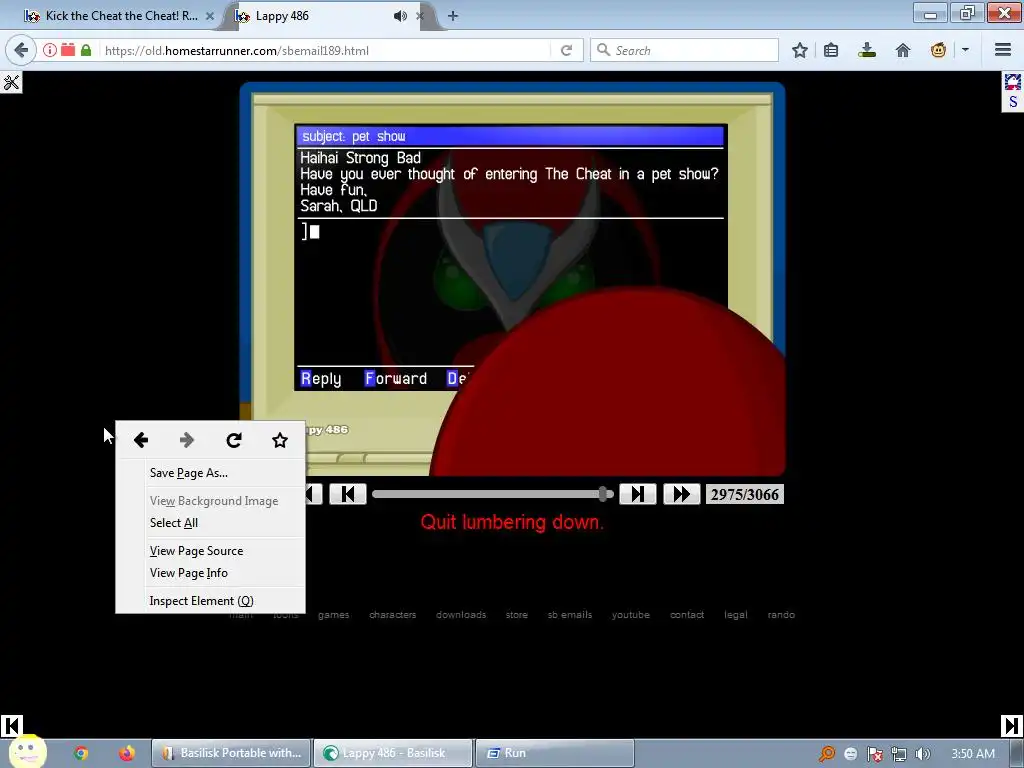
Task: Click the S sidebar icon at right
Action: pos(1013,102)
